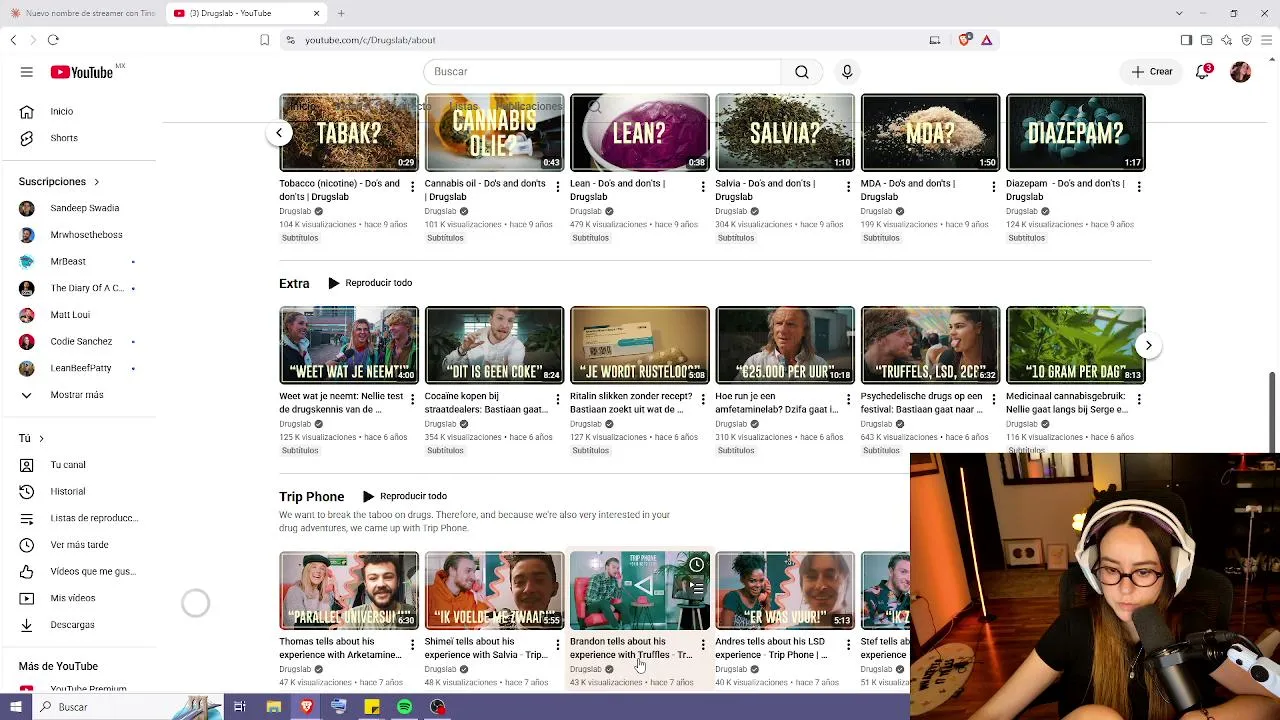
Task: Open Windows Start menu
Action: pos(16,707)
